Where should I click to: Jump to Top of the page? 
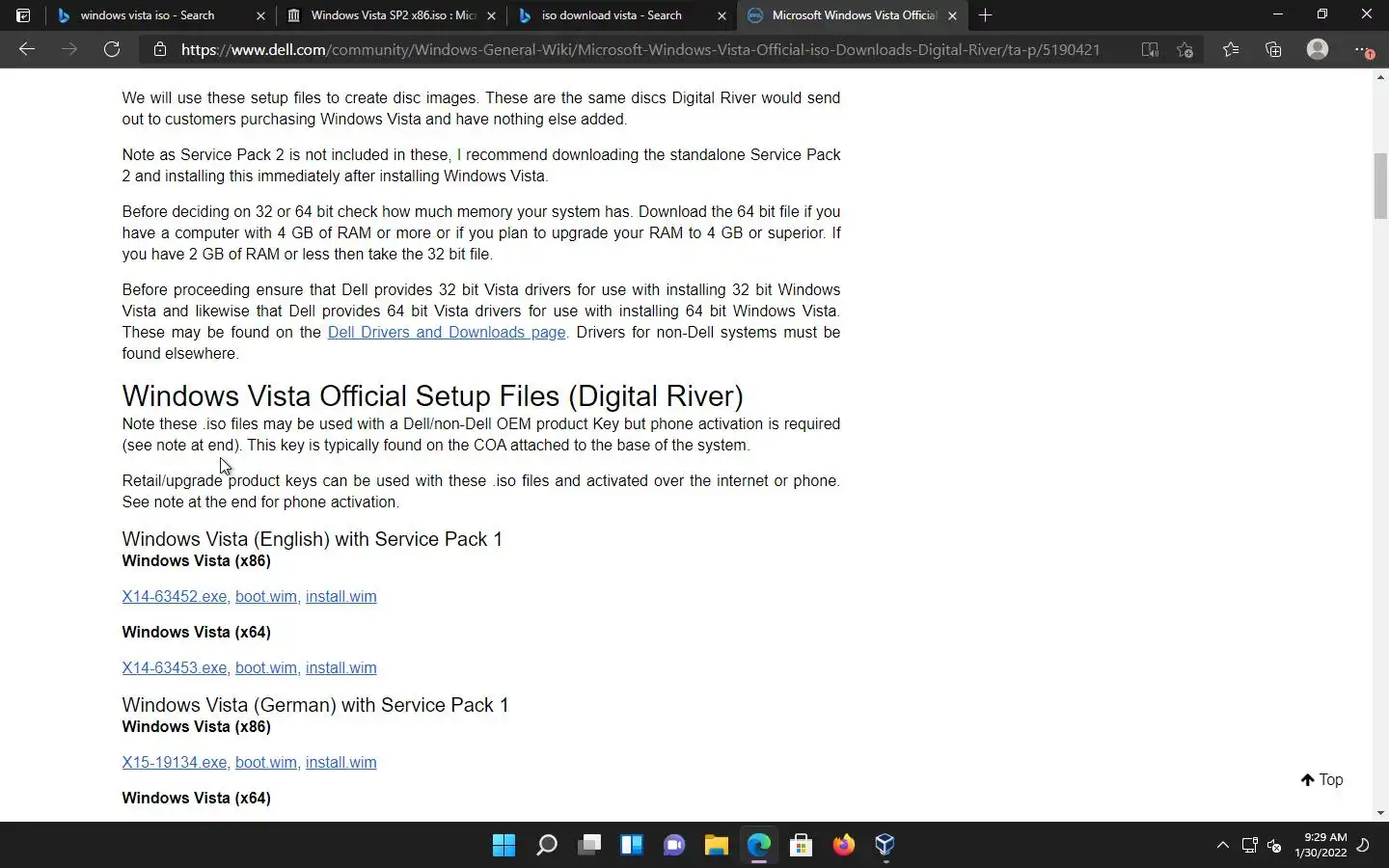pos(1321,779)
